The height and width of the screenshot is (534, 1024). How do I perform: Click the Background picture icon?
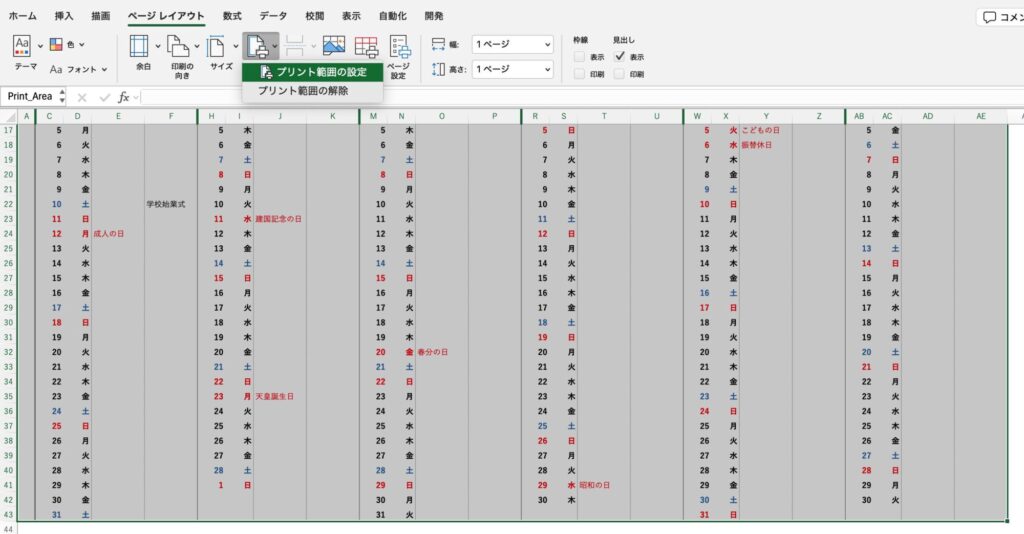[x=333, y=46]
